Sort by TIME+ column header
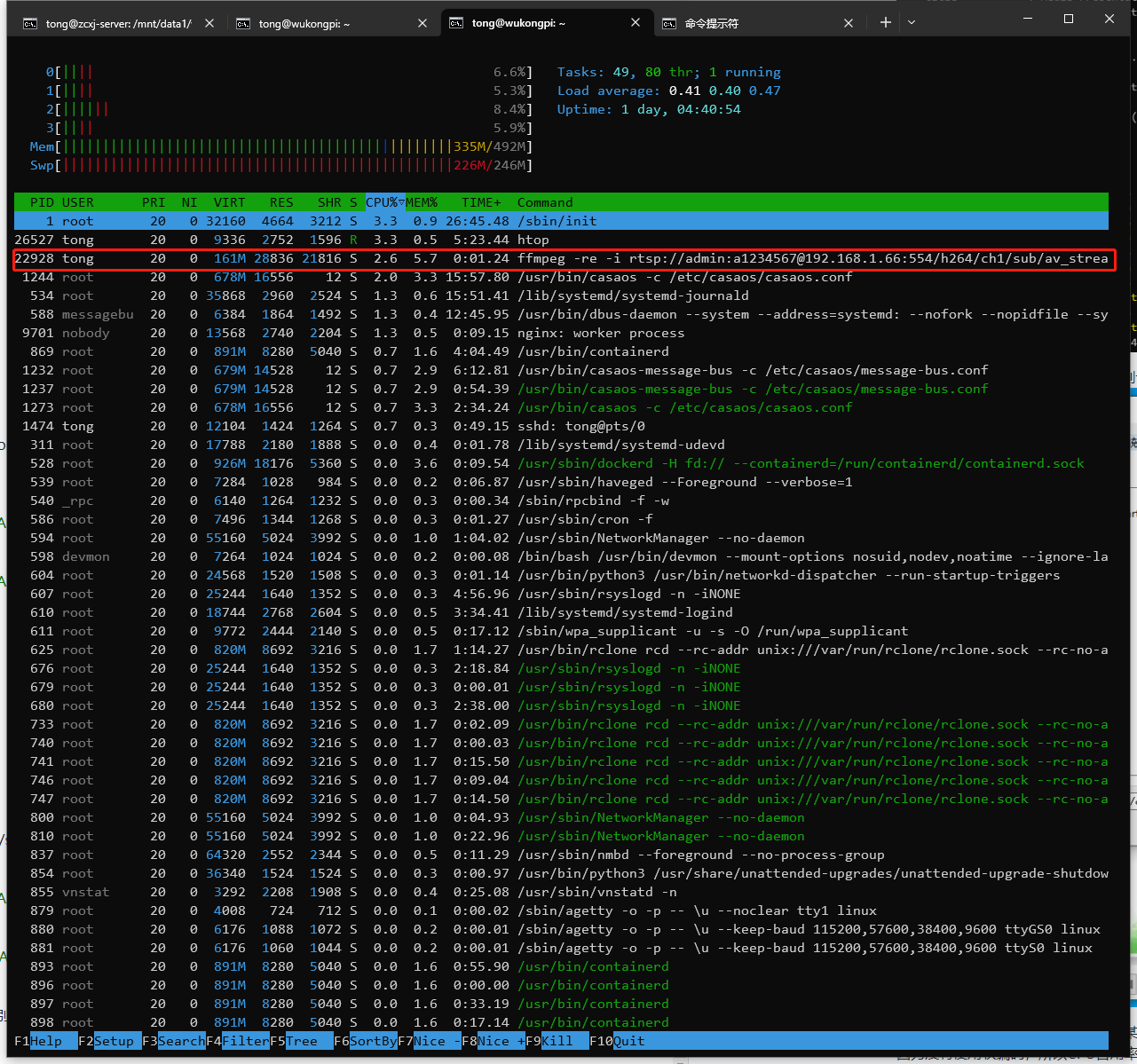The width and height of the screenshot is (1137, 1064). pyautogui.click(x=481, y=202)
